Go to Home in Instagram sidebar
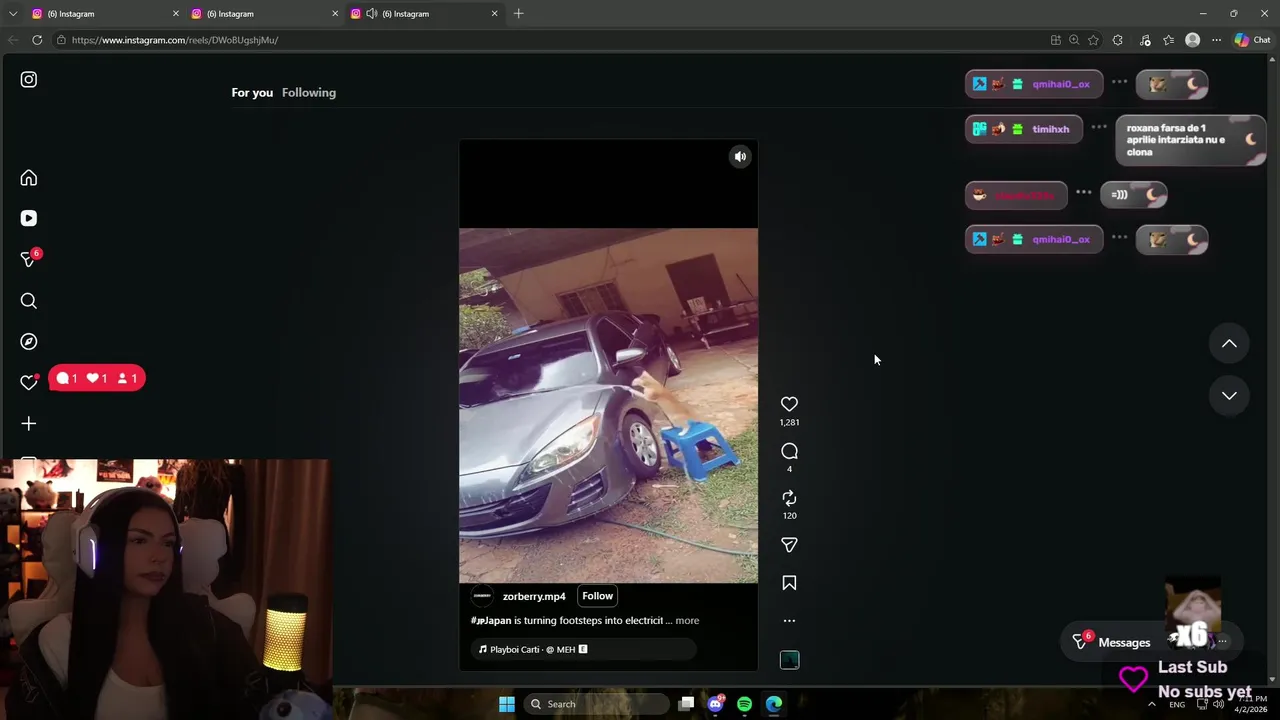 coord(29,178)
